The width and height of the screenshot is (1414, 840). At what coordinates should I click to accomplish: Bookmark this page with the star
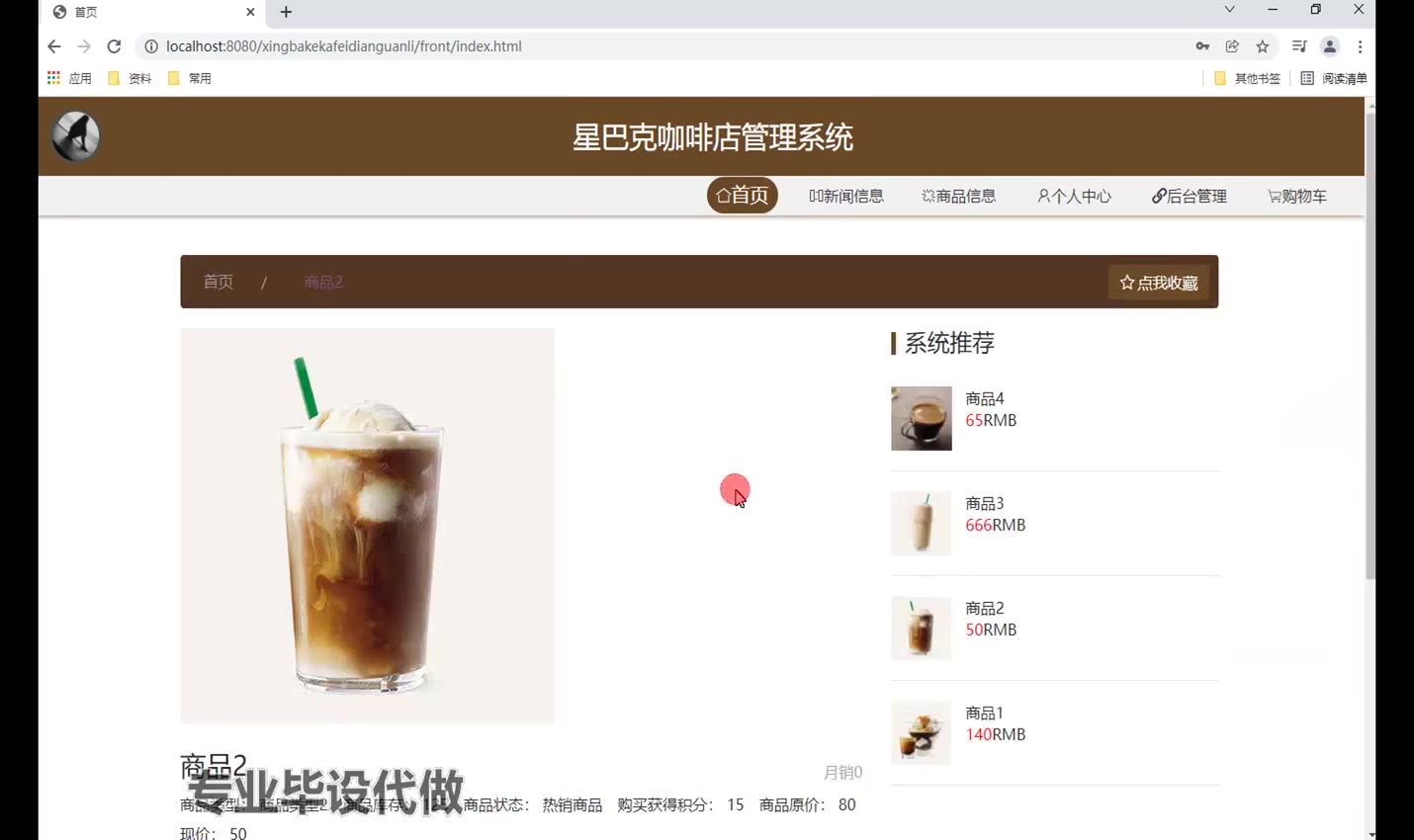tap(1263, 46)
